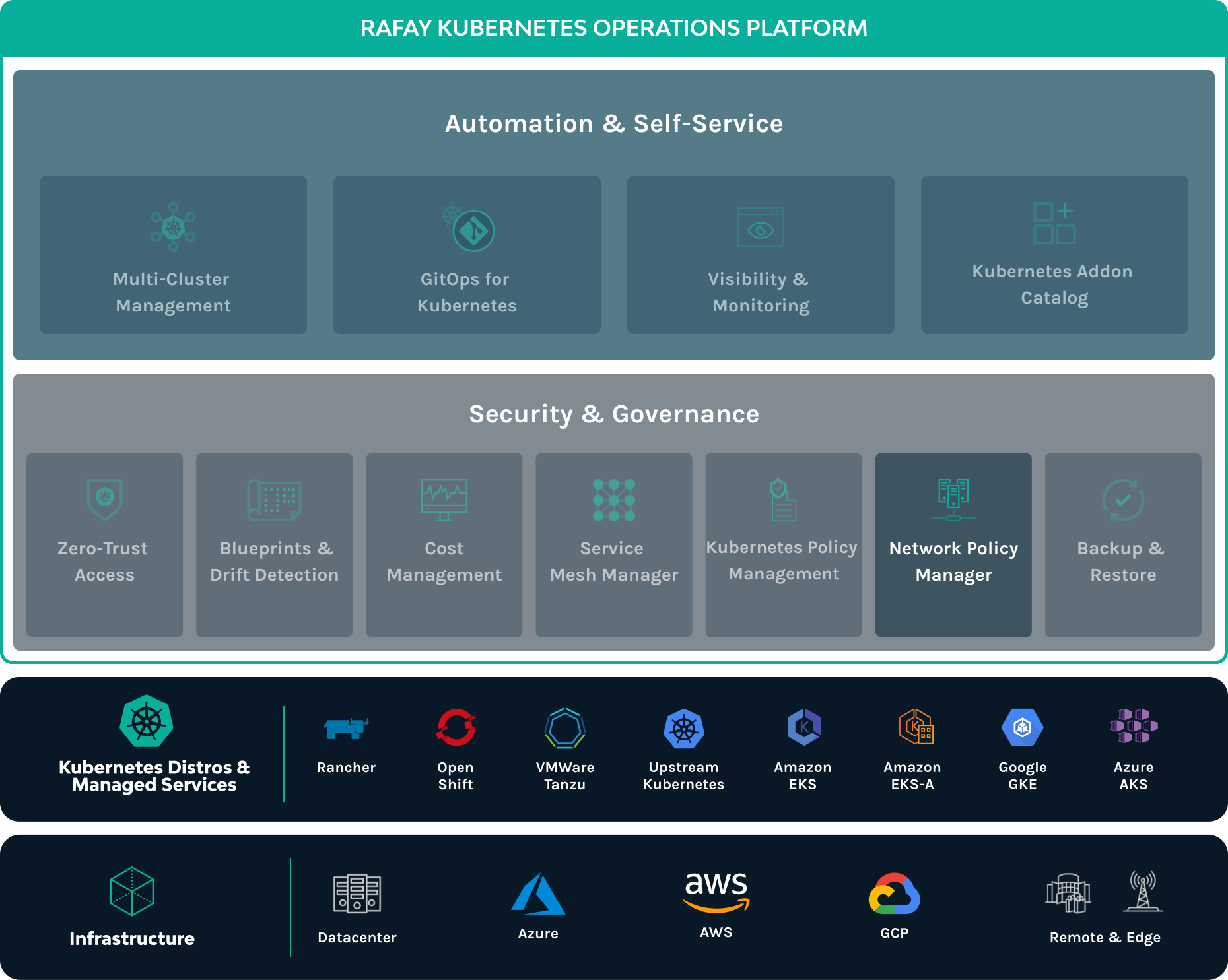
Task: Click the Rancher label
Action: [346, 768]
